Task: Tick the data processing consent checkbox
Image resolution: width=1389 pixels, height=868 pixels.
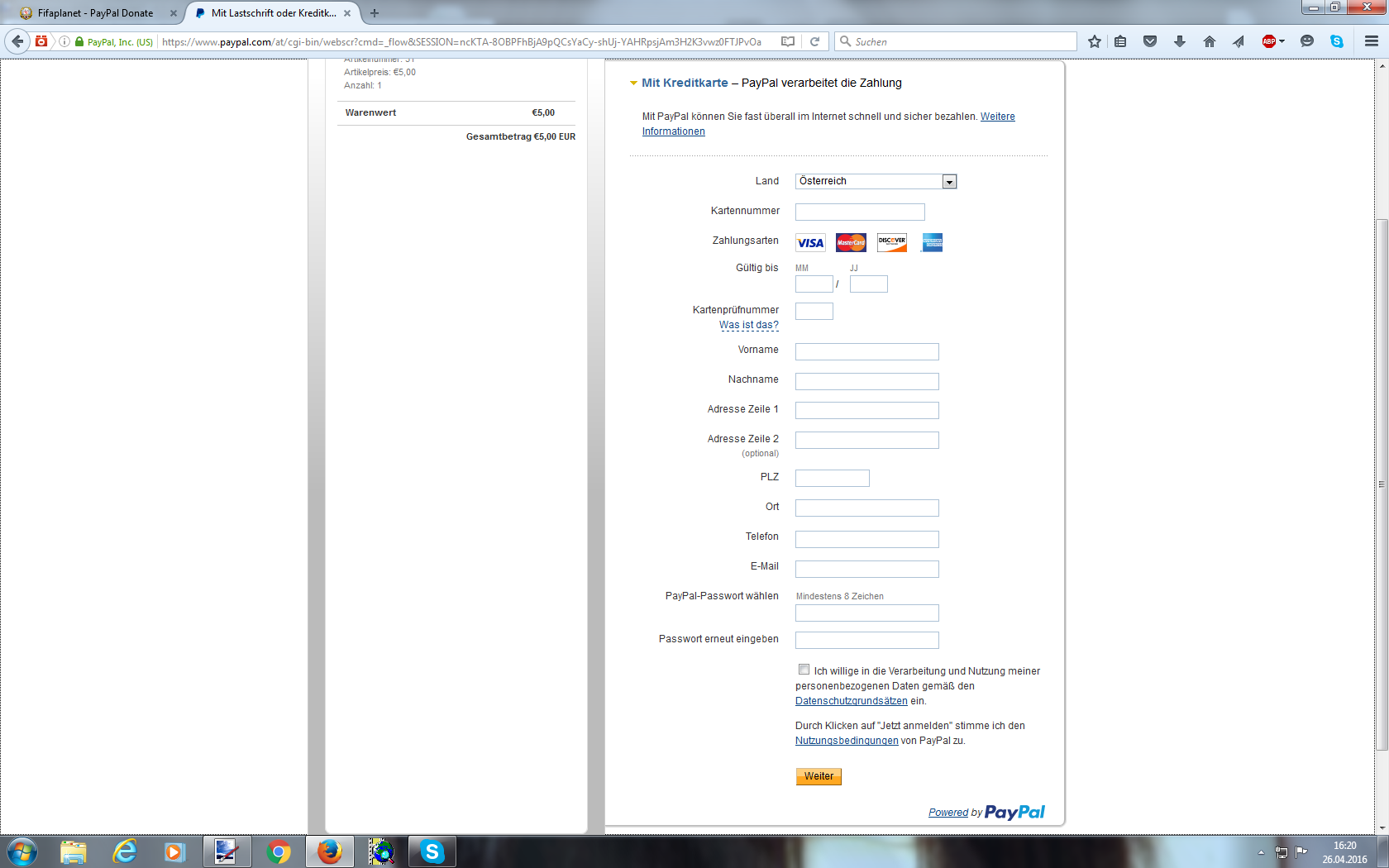Action: click(804, 670)
